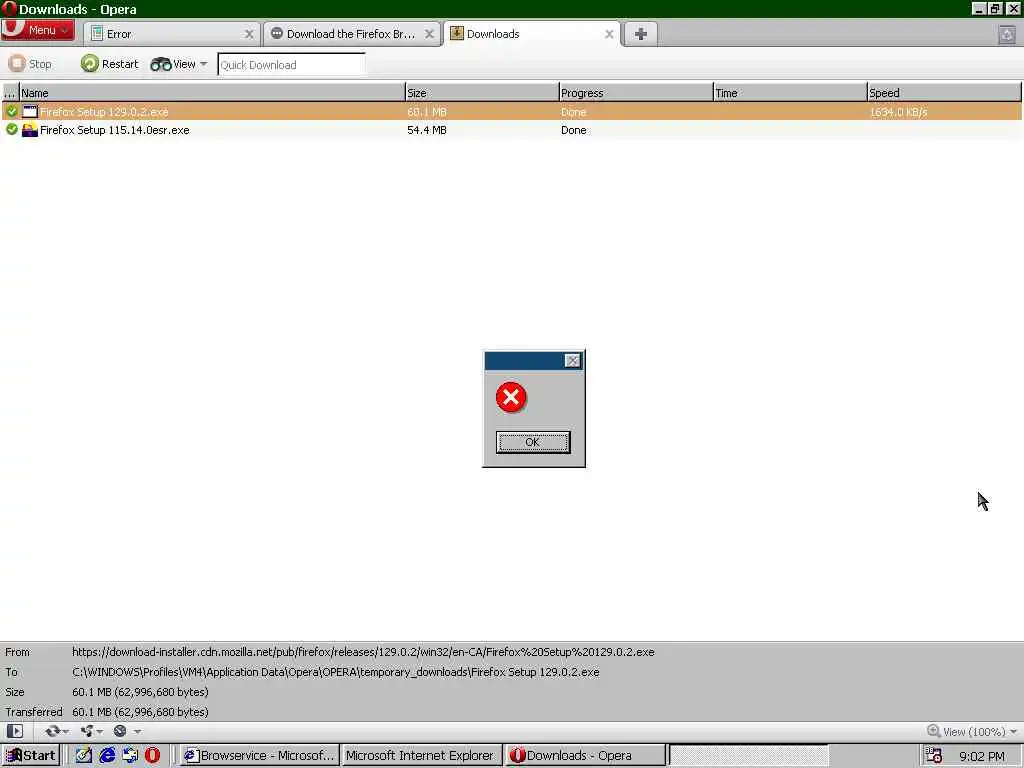The height and width of the screenshot is (768, 1024).
Task: Focus the Quick Download input field
Action: coord(291,65)
